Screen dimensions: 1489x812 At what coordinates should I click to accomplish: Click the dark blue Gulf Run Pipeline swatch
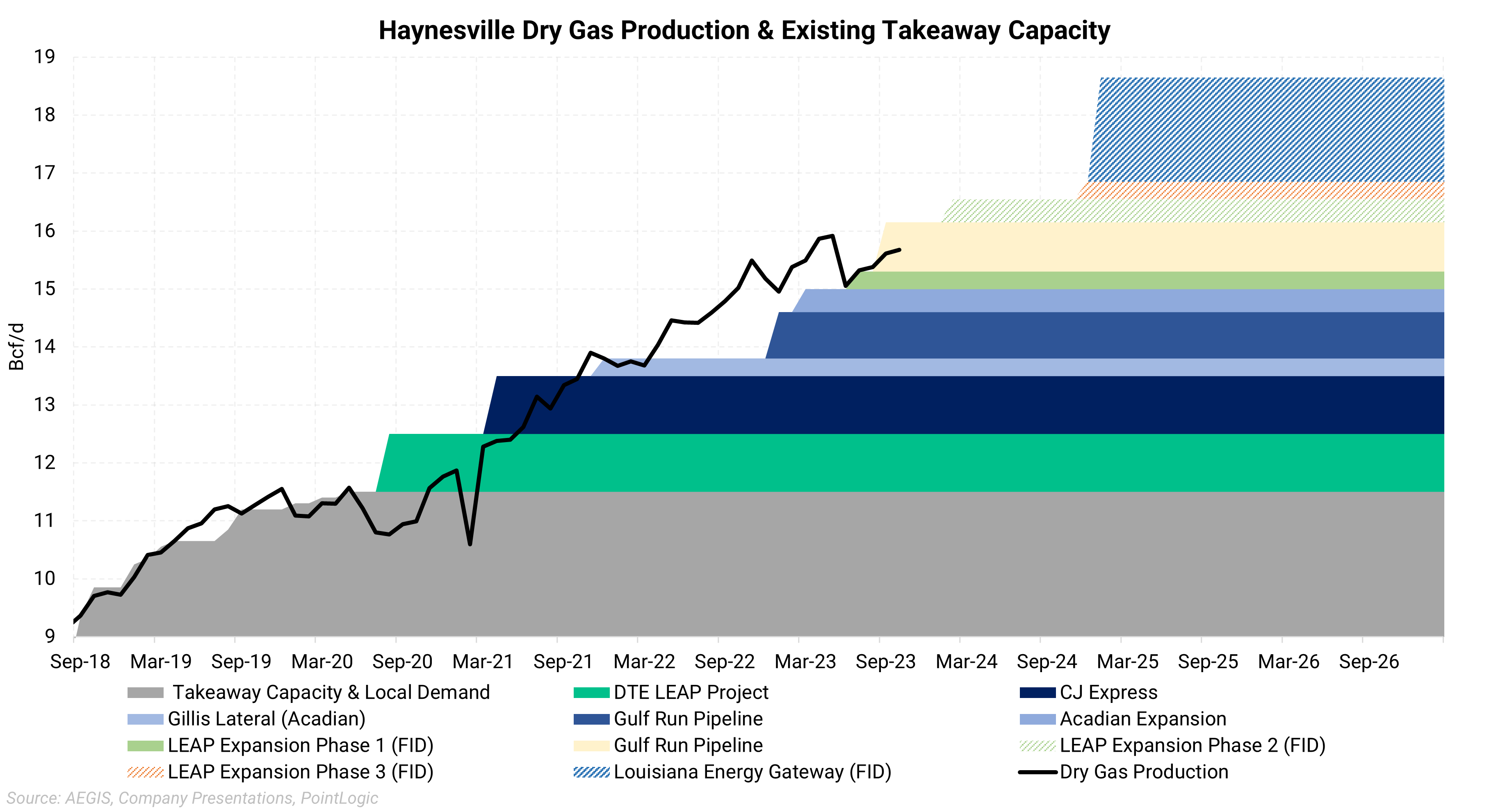[591, 719]
